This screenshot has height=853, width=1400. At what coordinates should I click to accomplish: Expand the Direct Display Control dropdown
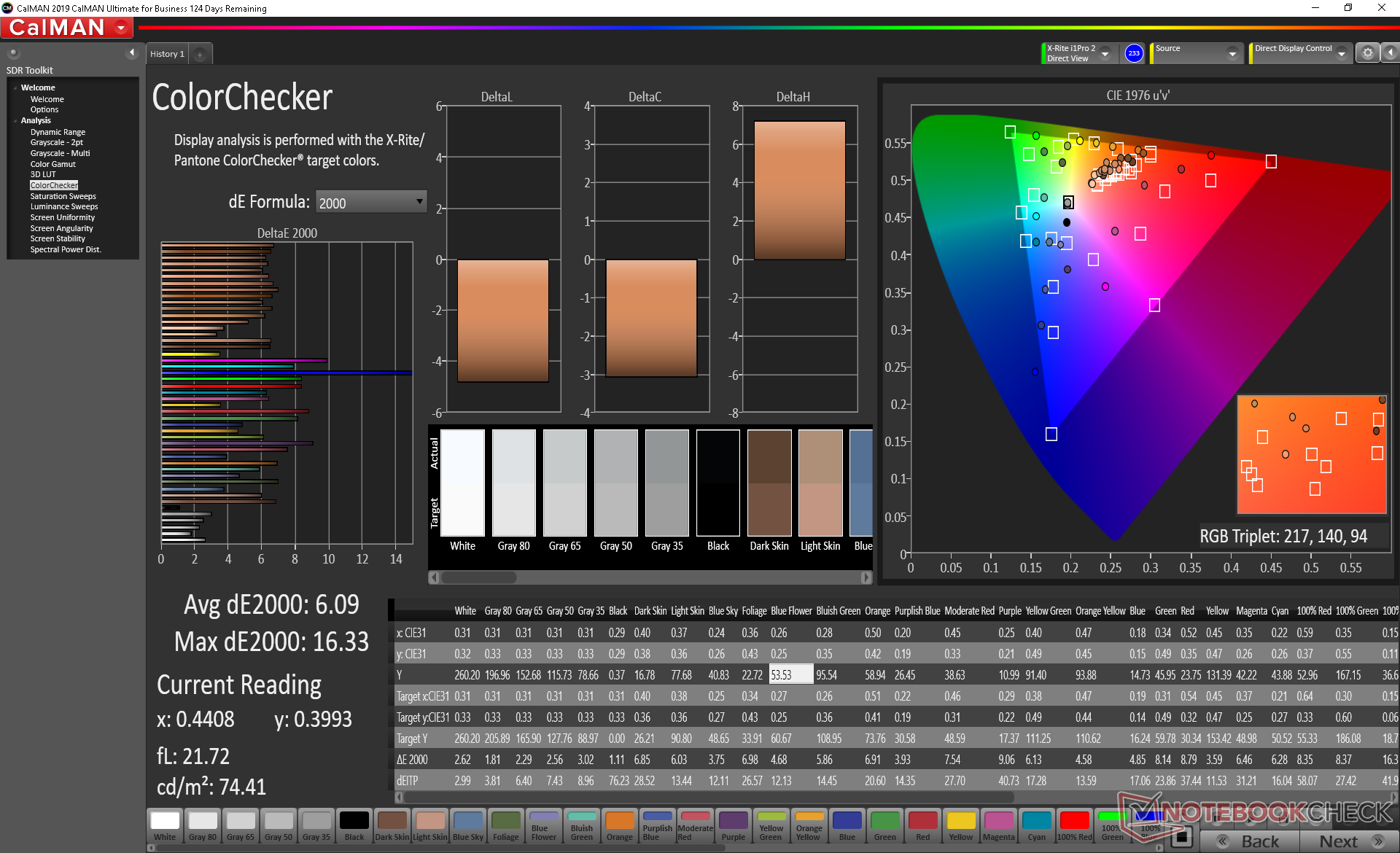point(1340,53)
